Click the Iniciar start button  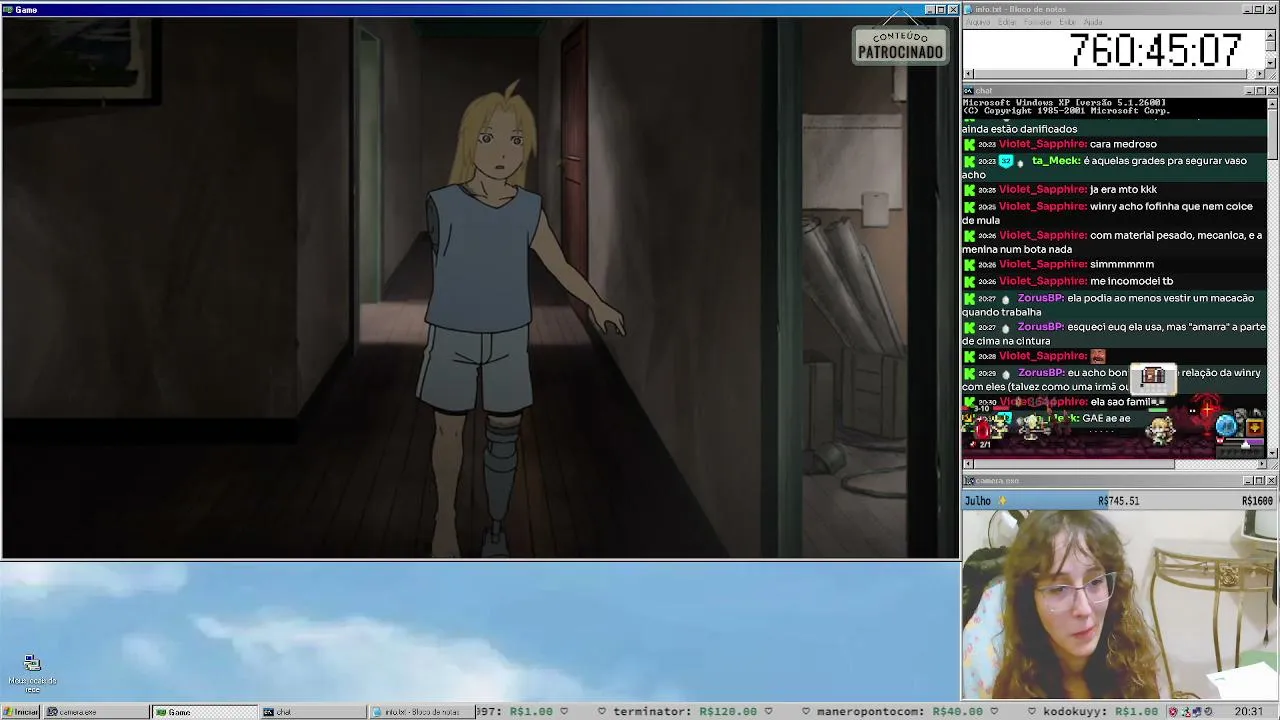pyautogui.click(x=20, y=712)
